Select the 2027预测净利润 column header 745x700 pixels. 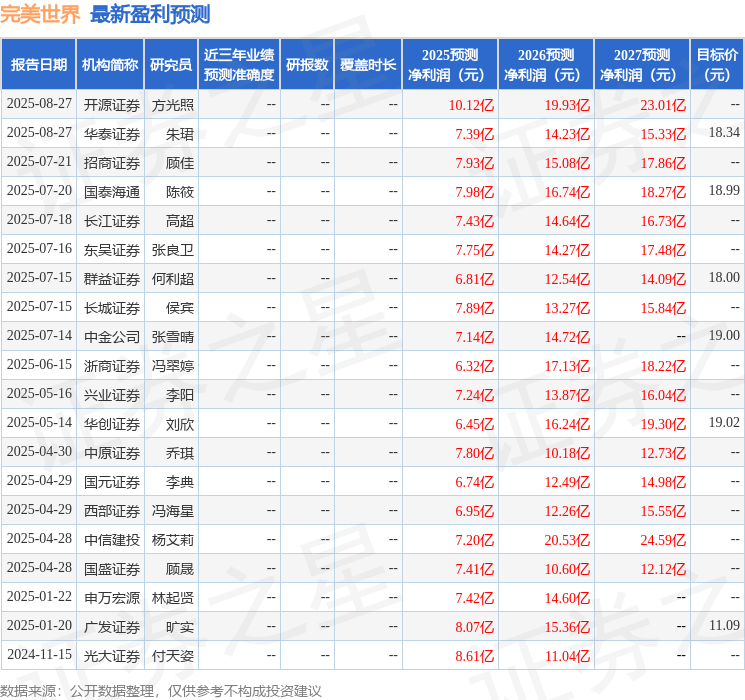642,65
